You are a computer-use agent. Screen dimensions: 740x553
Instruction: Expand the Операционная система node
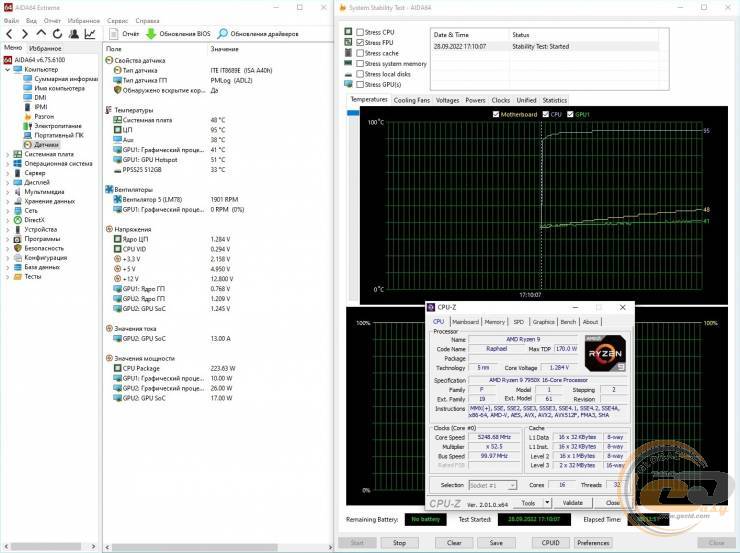click(7, 164)
